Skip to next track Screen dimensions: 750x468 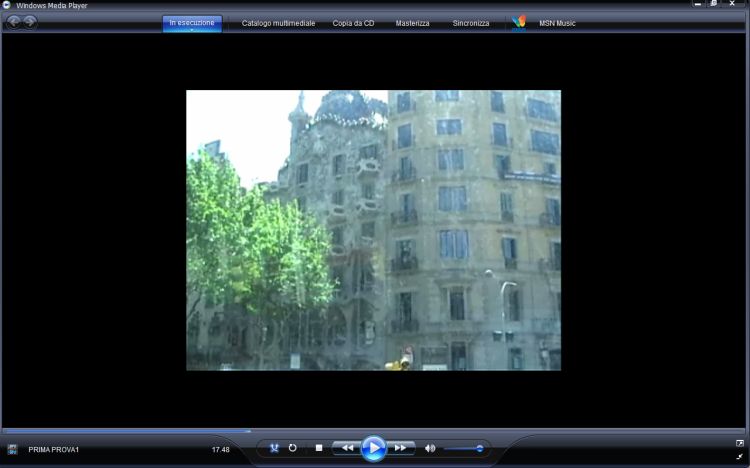pos(400,448)
